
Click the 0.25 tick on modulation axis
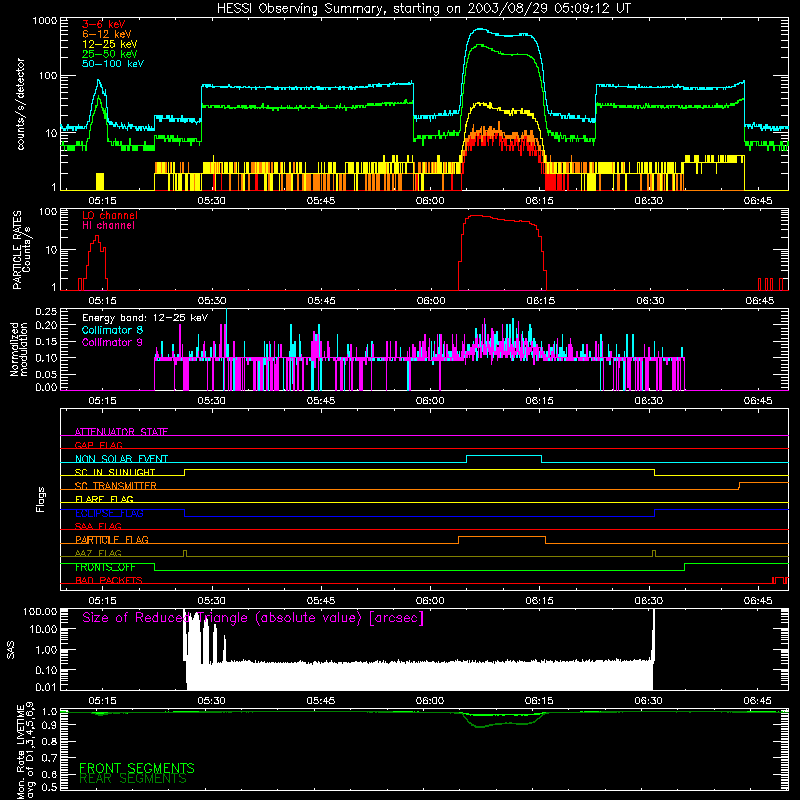[x=46, y=311]
